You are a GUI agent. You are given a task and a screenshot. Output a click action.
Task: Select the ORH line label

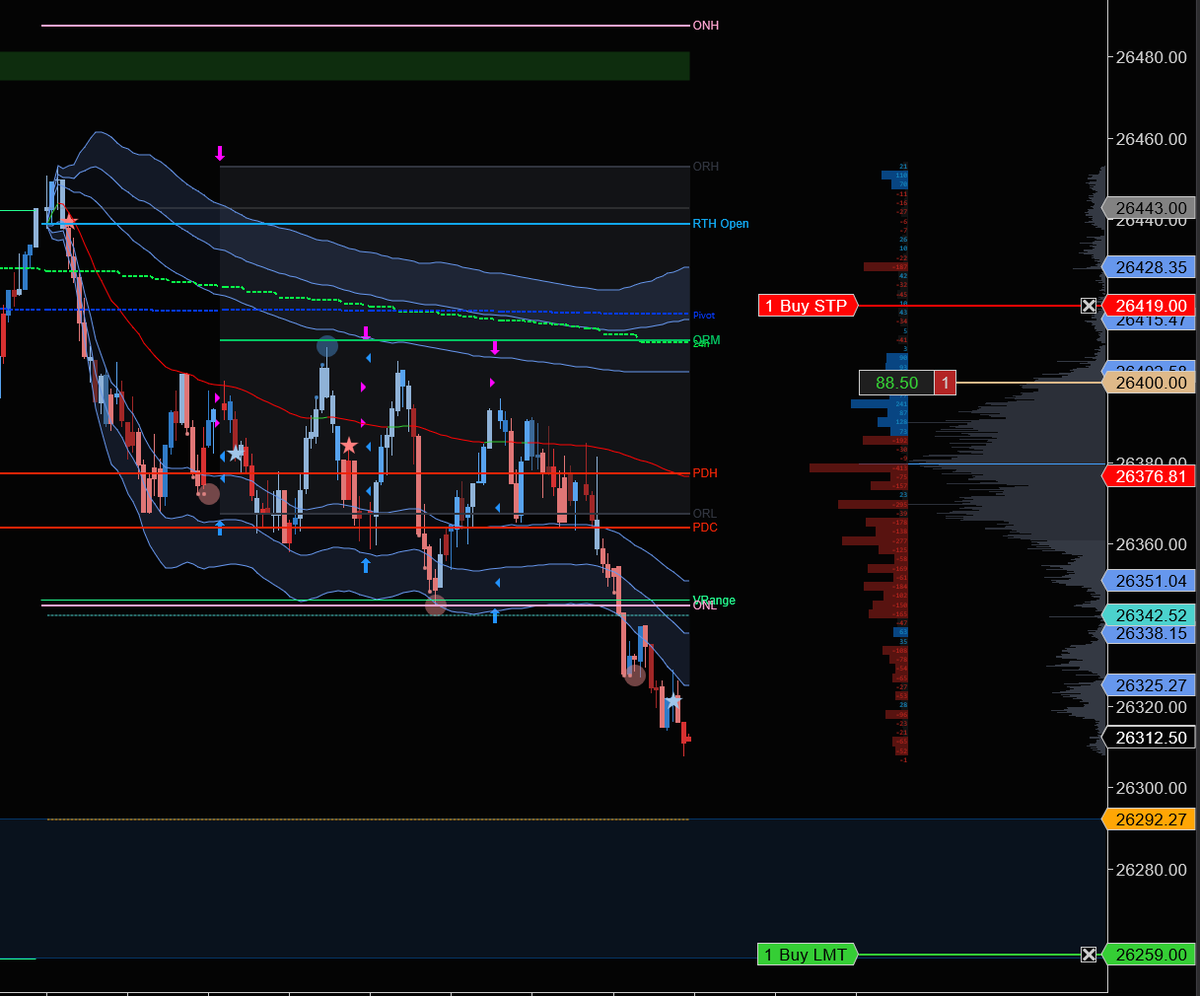click(x=705, y=166)
